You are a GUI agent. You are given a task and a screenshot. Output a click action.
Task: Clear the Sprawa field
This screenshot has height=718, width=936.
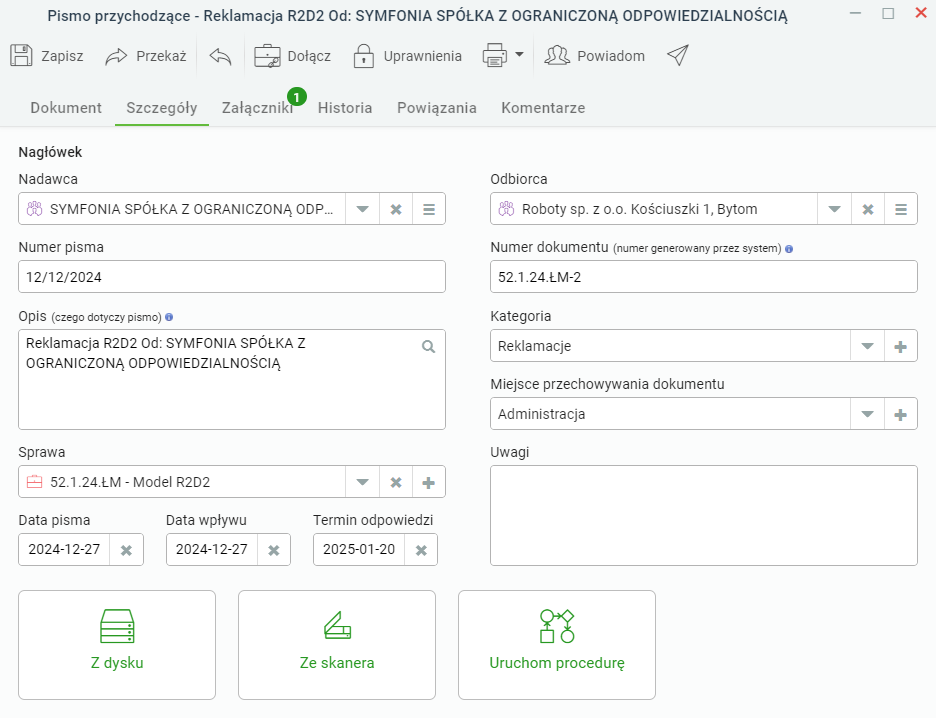click(396, 482)
